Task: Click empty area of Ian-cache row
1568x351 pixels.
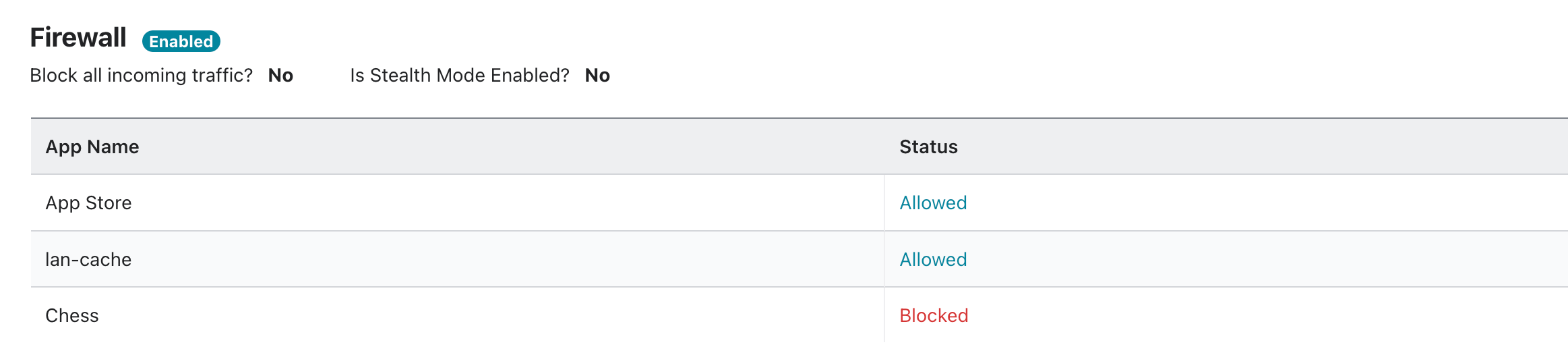Action: 506,259
